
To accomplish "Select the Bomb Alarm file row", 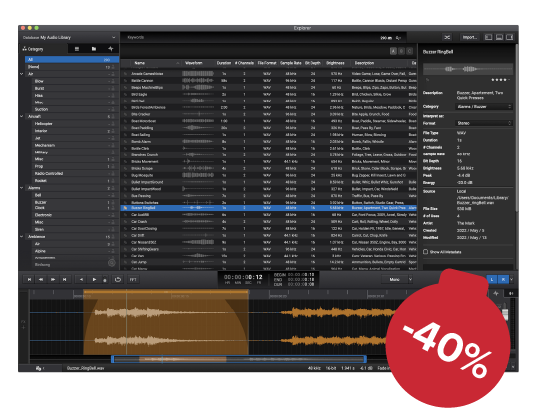I will point(268,141).
